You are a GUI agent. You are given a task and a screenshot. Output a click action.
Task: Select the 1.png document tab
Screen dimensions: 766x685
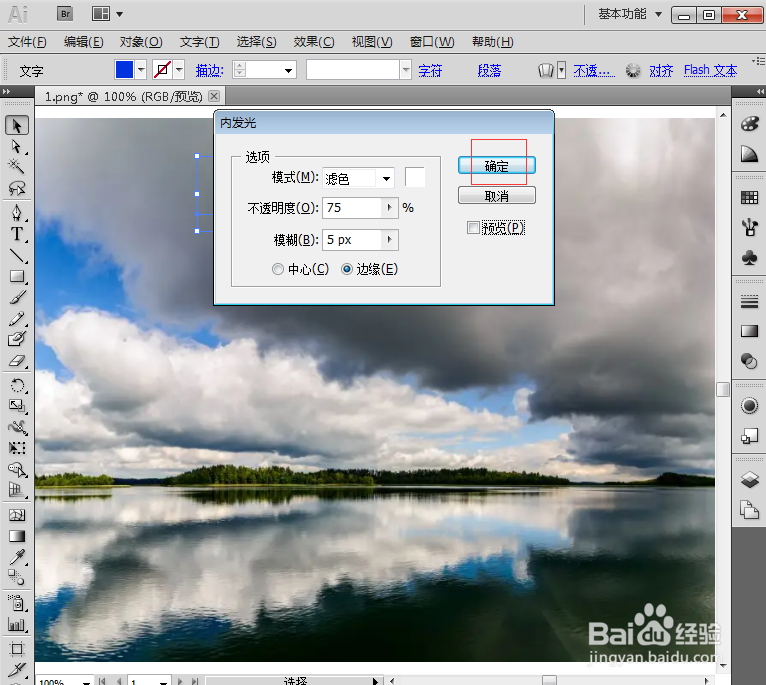[123, 97]
